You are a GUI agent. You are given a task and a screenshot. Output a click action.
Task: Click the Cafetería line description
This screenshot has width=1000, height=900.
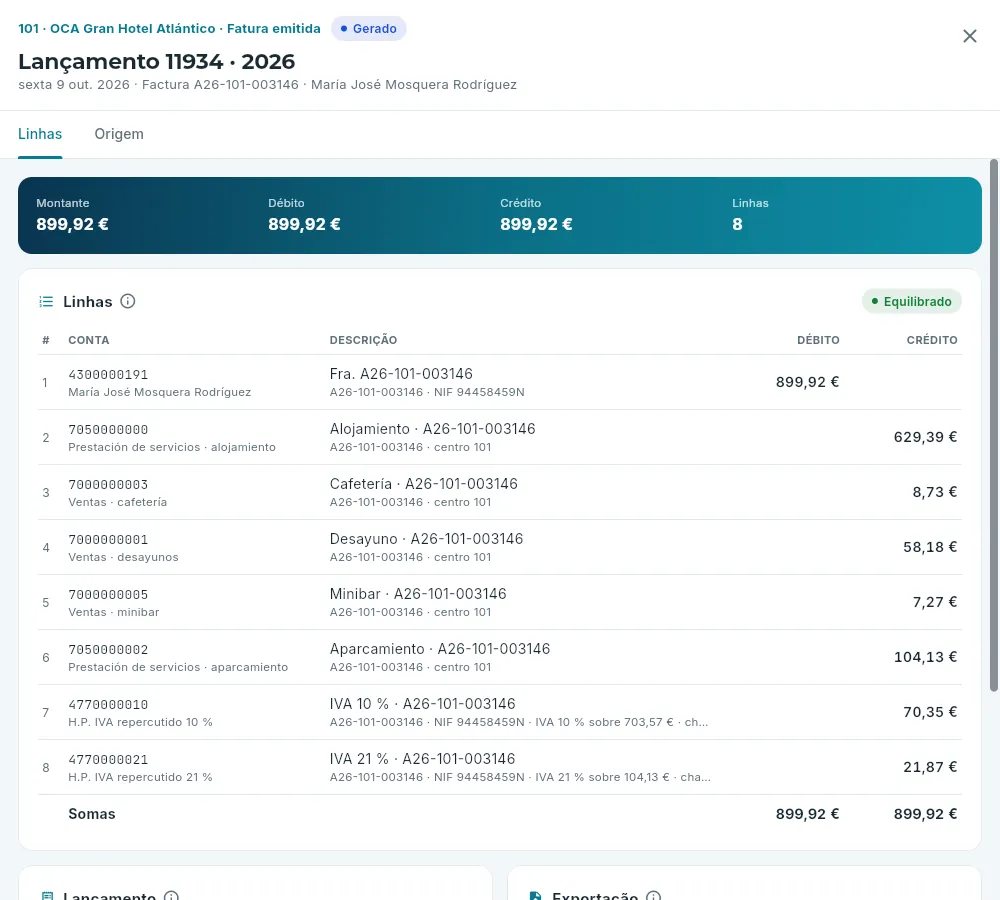pos(423,483)
